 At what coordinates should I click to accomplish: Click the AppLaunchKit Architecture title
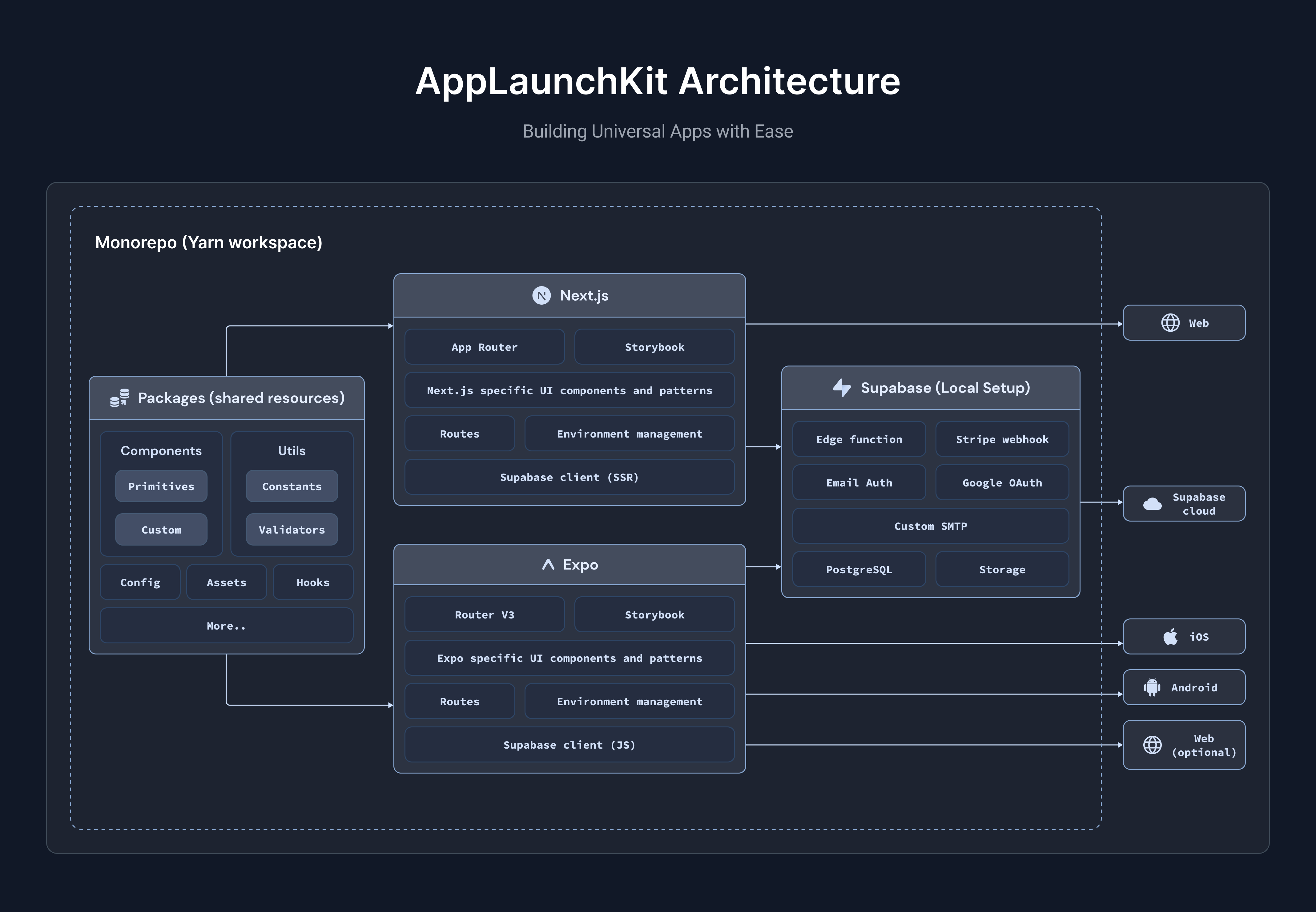pyautogui.click(x=658, y=81)
